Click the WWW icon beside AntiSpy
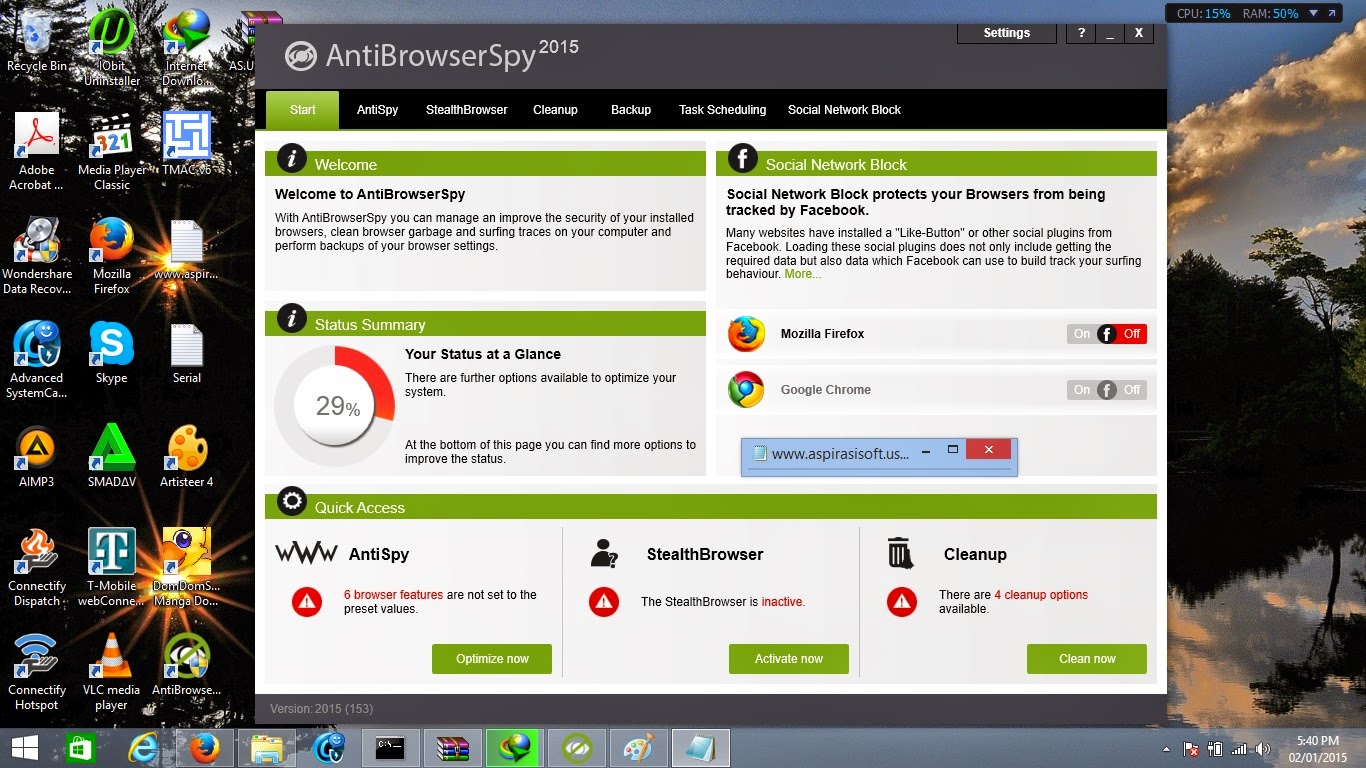 tap(306, 553)
